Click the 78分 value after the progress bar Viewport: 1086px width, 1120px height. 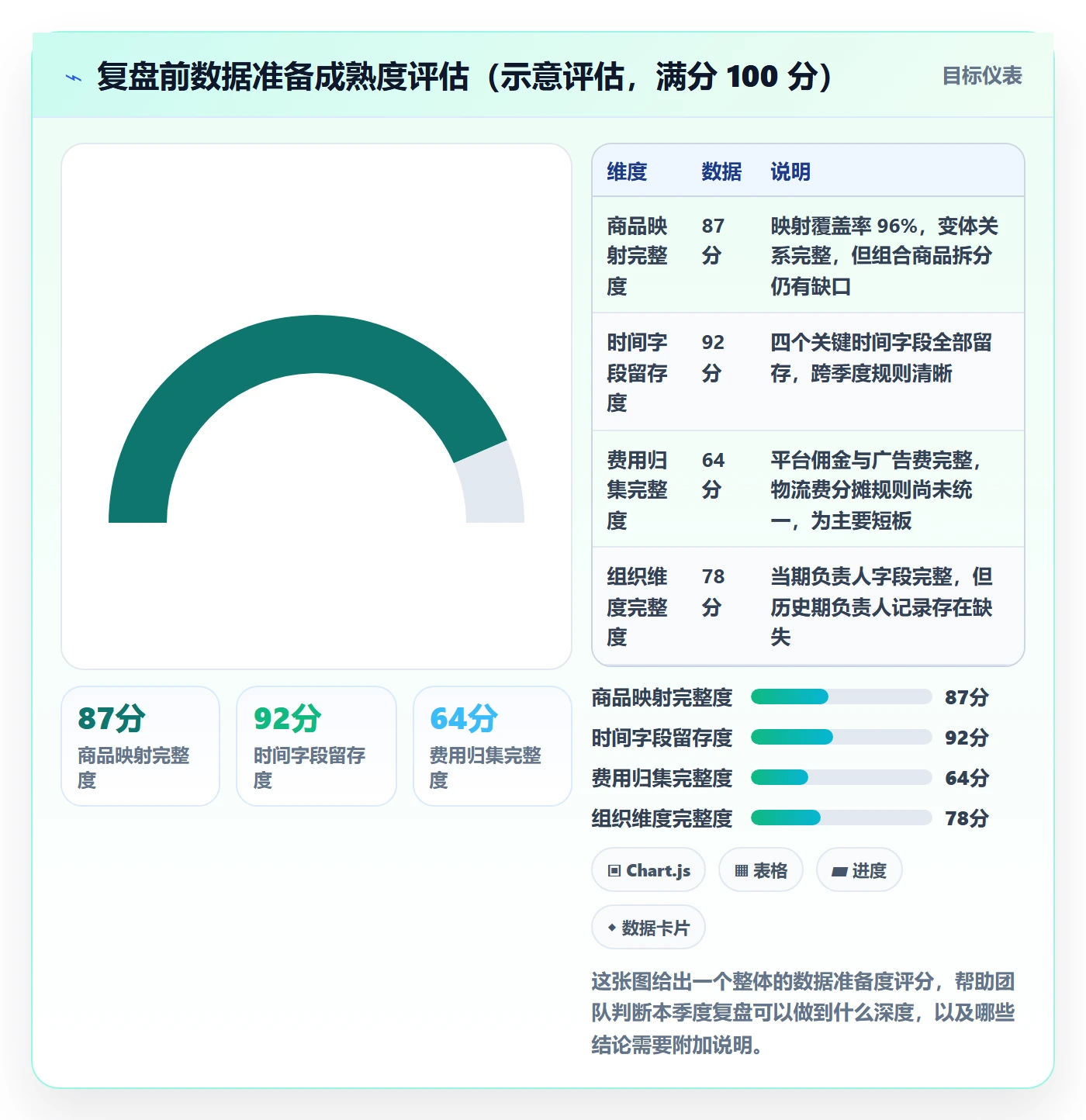(967, 818)
